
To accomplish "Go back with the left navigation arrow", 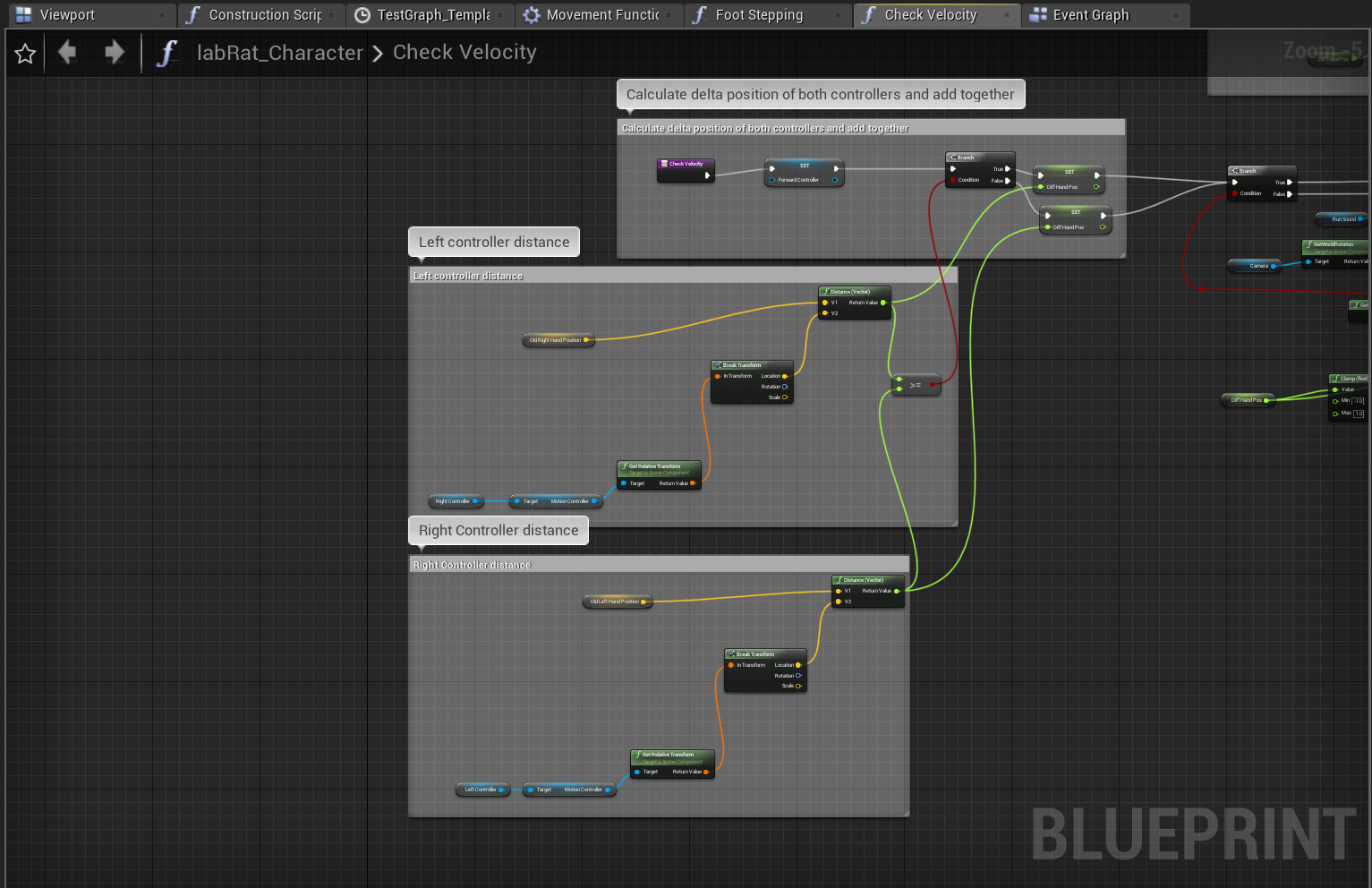I will click(67, 53).
